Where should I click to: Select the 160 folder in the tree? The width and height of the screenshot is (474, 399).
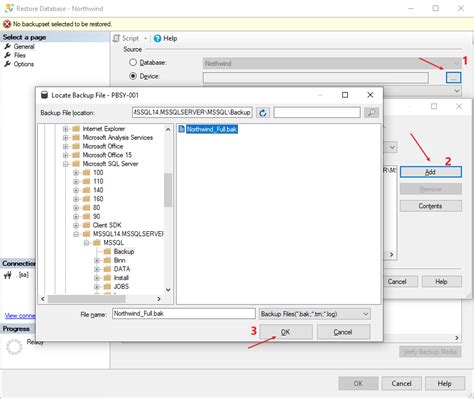point(98,199)
